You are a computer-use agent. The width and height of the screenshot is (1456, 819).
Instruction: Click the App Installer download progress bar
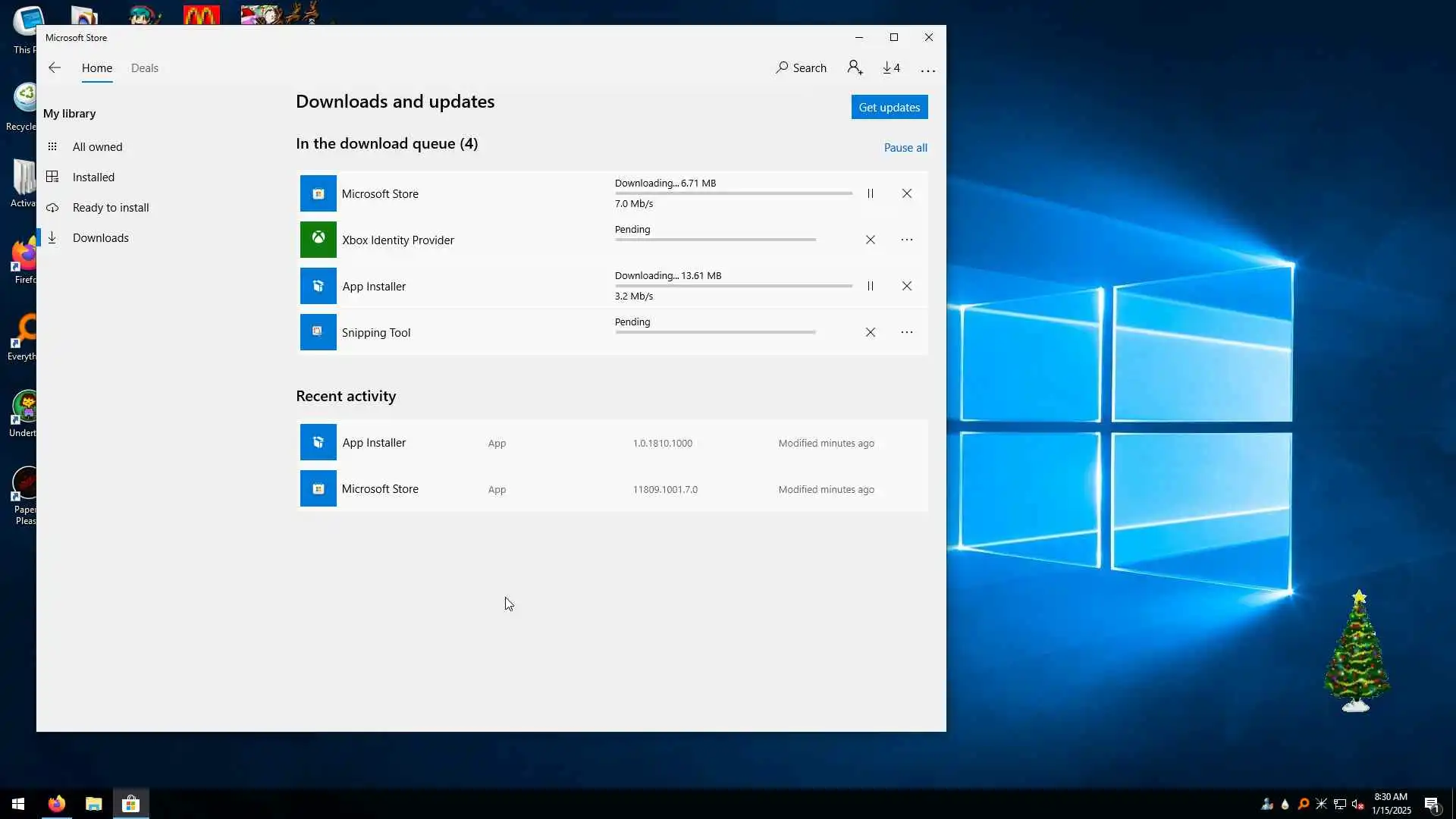click(x=733, y=286)
